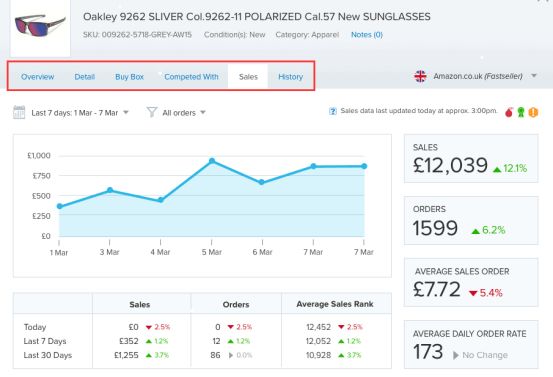553x377 pixels.
Task: Click the calendar icon beside the date range
Action: 19,112
